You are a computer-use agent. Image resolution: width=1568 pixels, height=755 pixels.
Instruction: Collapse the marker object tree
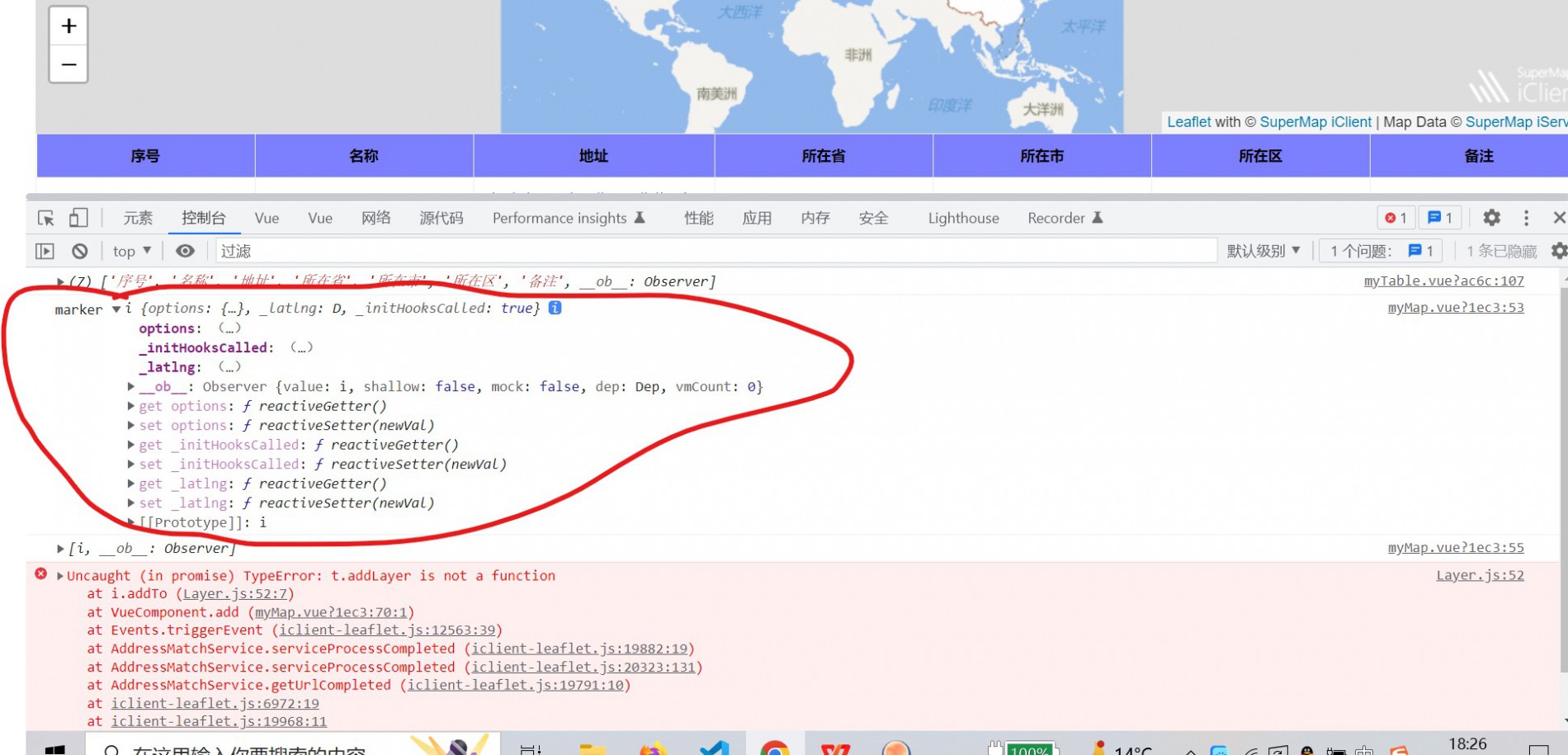[x=116, y=309]
